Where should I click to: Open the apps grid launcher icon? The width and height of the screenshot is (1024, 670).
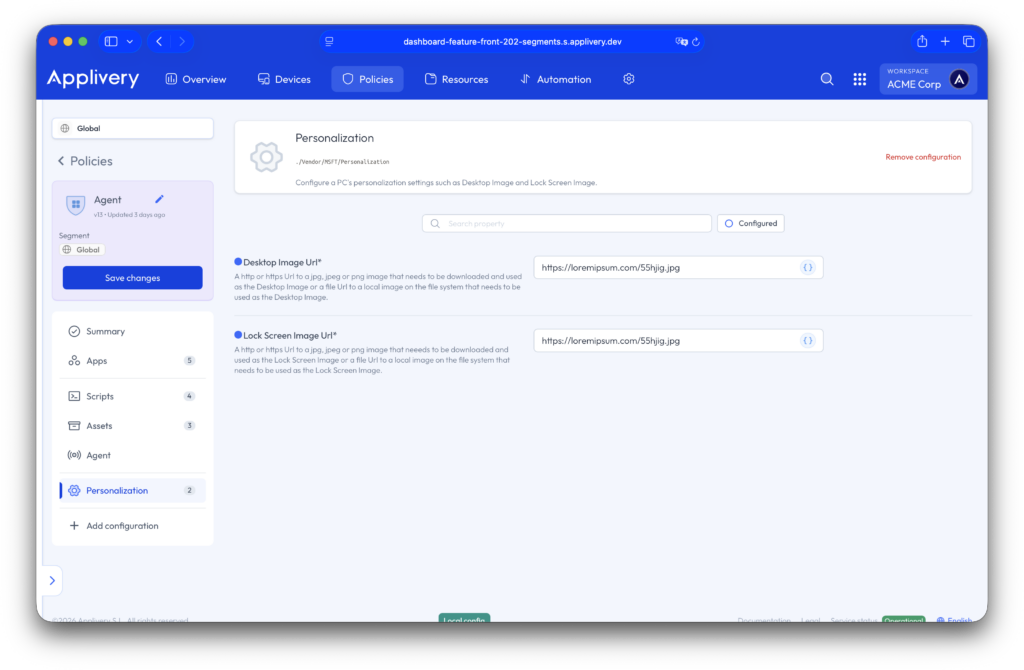pyautogui.click(x=859, y=79)
